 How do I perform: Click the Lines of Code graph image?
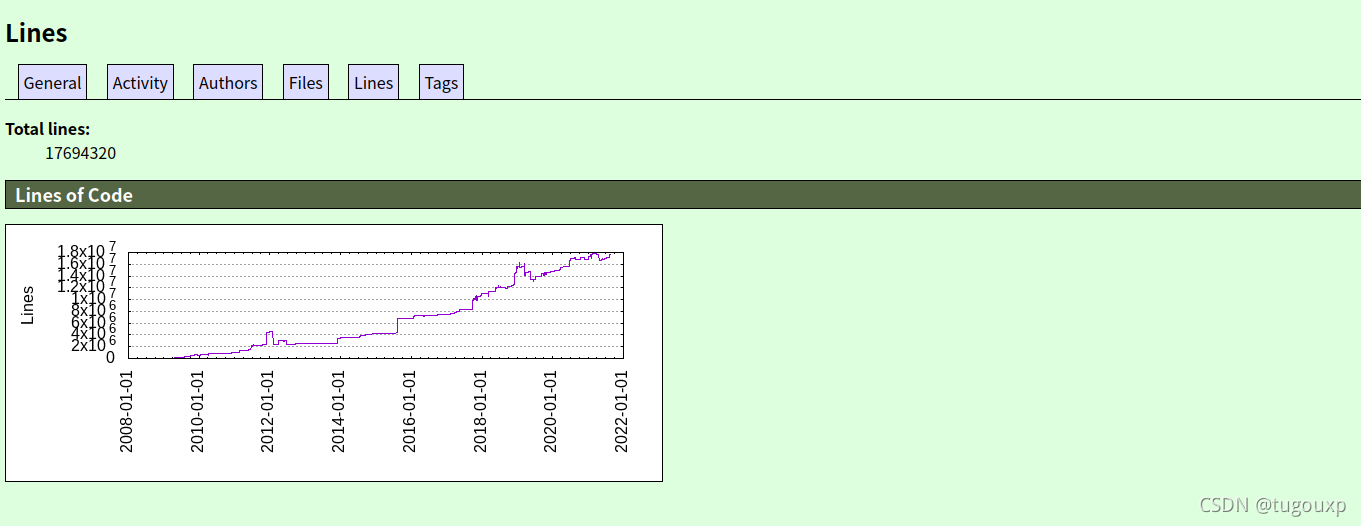point(334,353)
